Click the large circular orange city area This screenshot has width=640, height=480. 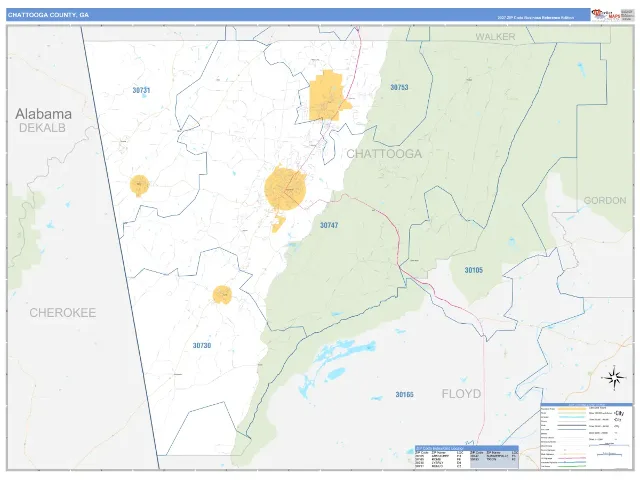click(x=285, y=189)
